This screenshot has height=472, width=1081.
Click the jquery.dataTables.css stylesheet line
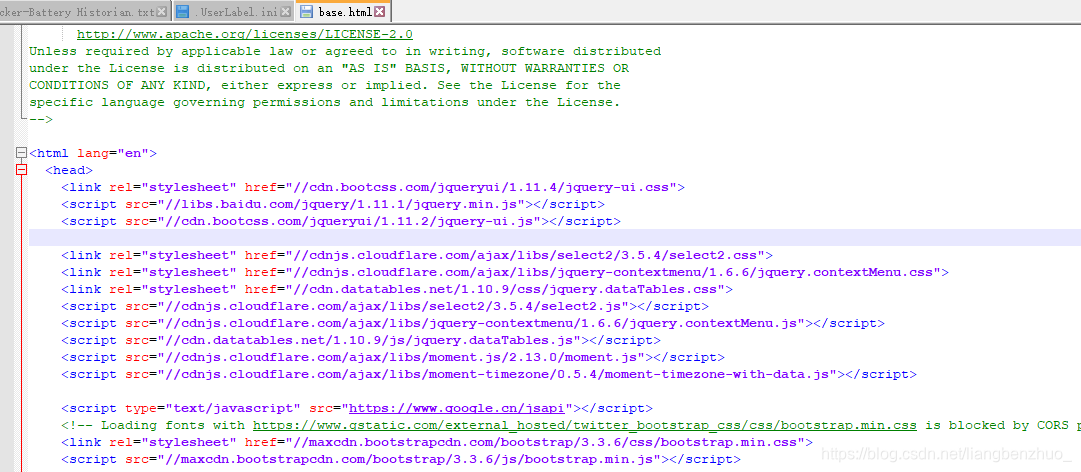(x=397, y=289)
